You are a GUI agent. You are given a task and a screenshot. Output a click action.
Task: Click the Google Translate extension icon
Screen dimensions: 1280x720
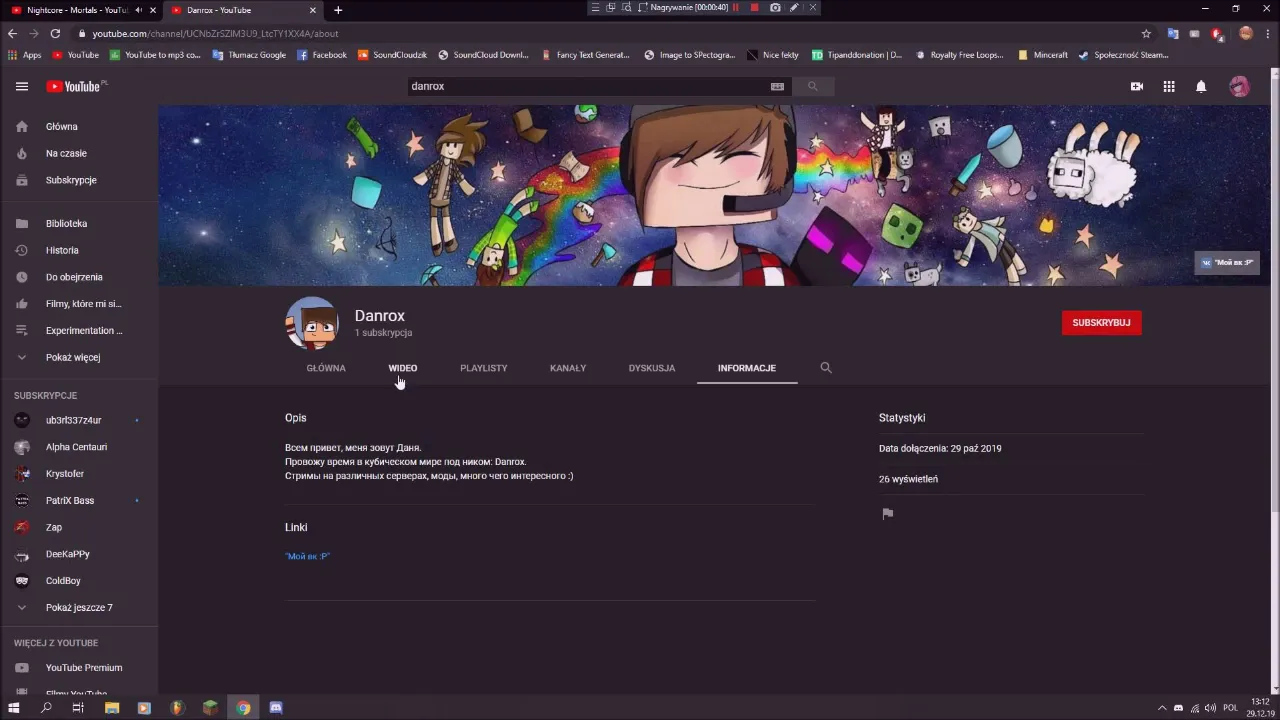point(1173,33)
